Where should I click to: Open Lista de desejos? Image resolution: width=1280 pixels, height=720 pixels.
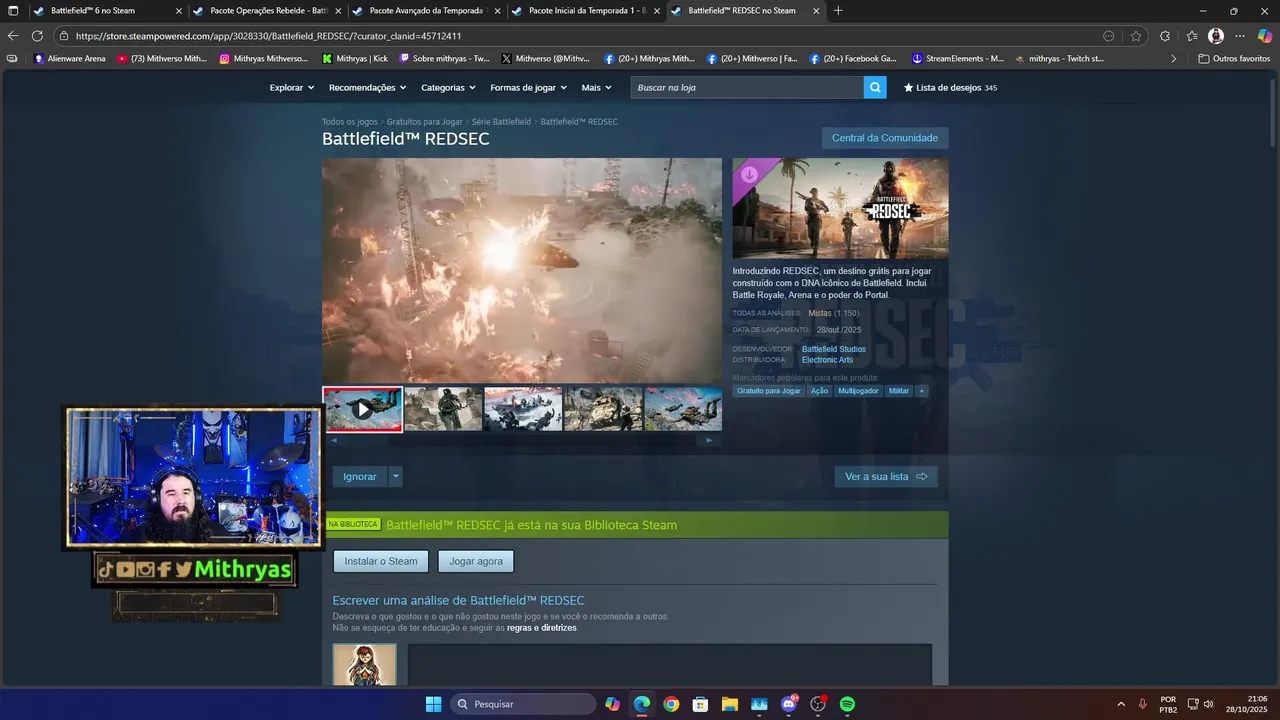(x=950, y=88)
